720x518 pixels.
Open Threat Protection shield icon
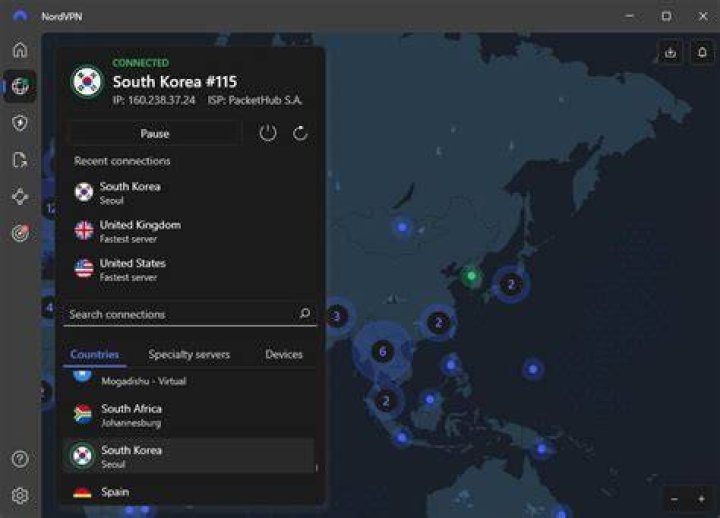(x=20, y=123)
